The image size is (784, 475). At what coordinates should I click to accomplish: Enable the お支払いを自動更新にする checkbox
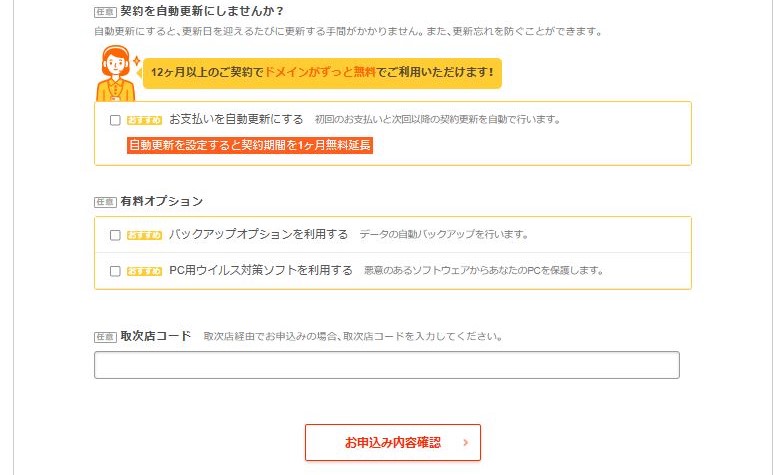(x=115, y=120)
